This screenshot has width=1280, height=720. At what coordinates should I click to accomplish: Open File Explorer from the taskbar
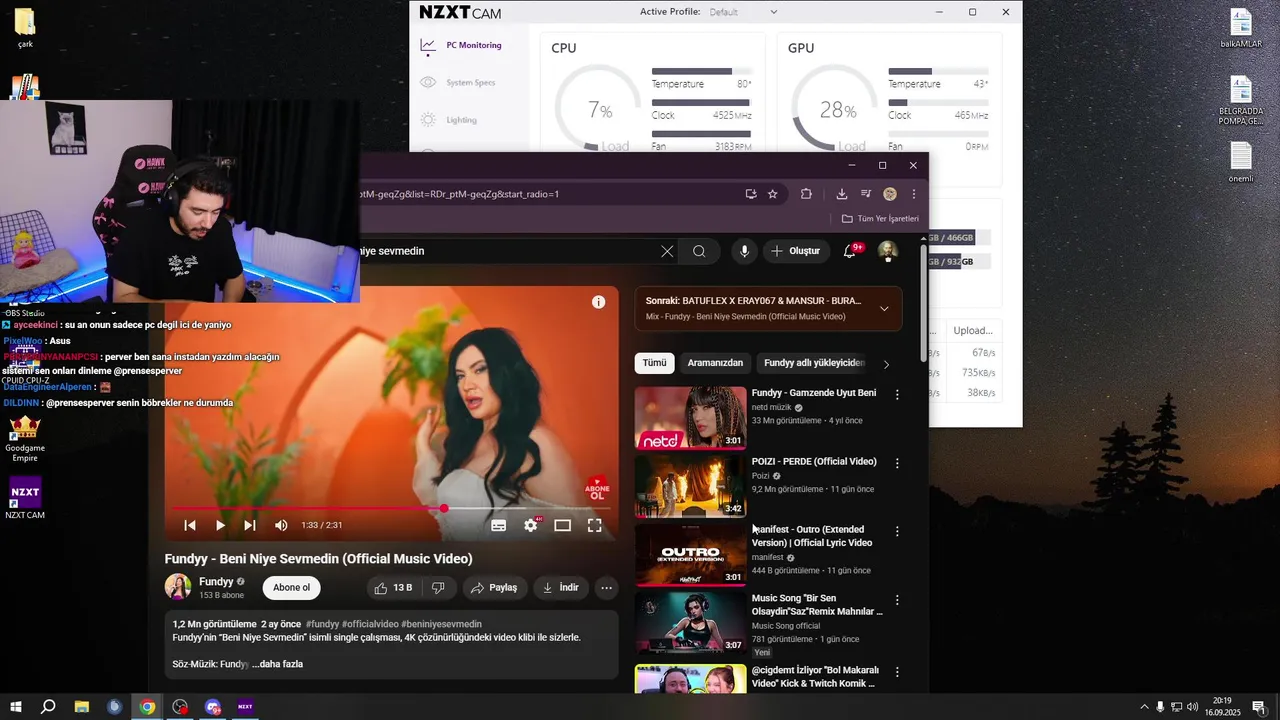click(x=82, y=707)
